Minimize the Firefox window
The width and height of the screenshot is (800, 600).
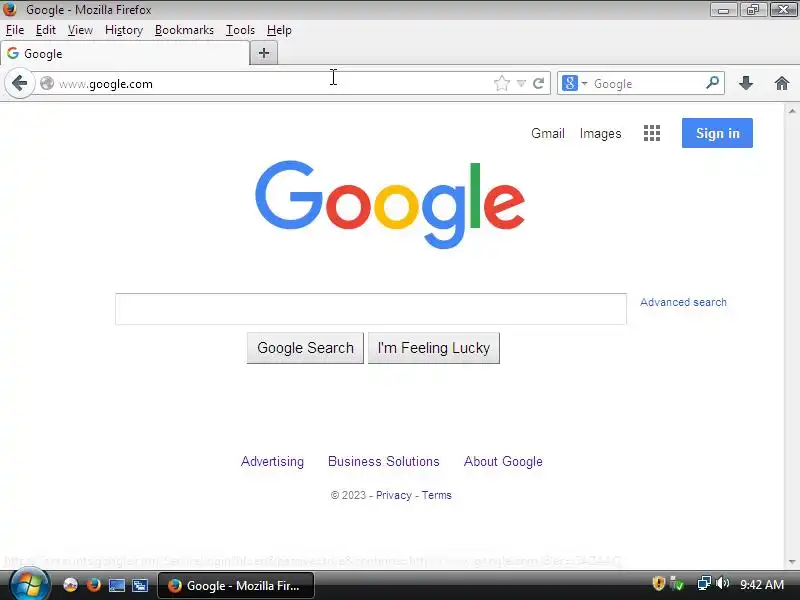tap(723, 10)
